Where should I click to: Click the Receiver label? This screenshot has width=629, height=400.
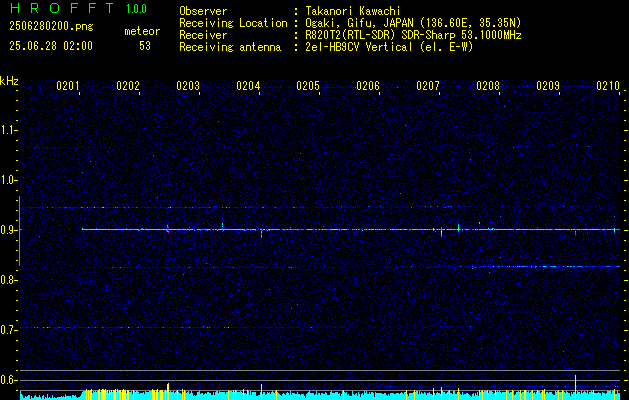coord(203,35)
